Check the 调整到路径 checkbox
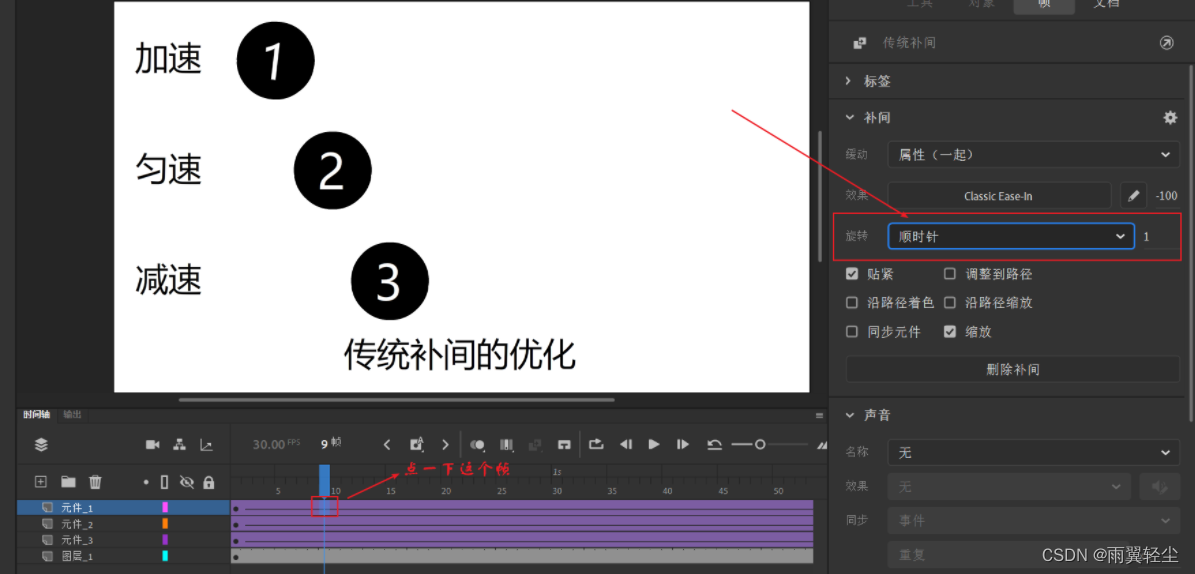1195x574 pixels. (950, 274)
